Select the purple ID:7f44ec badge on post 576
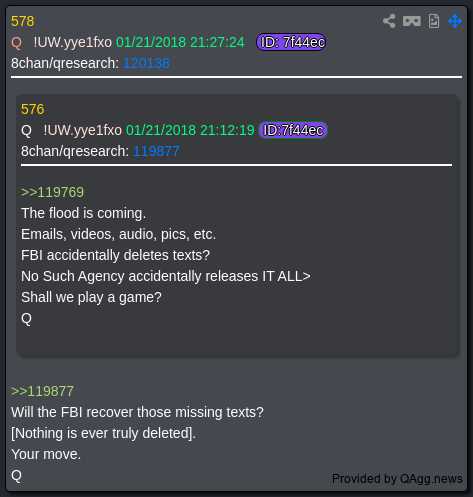473x497 pixels. pos(293,130)
